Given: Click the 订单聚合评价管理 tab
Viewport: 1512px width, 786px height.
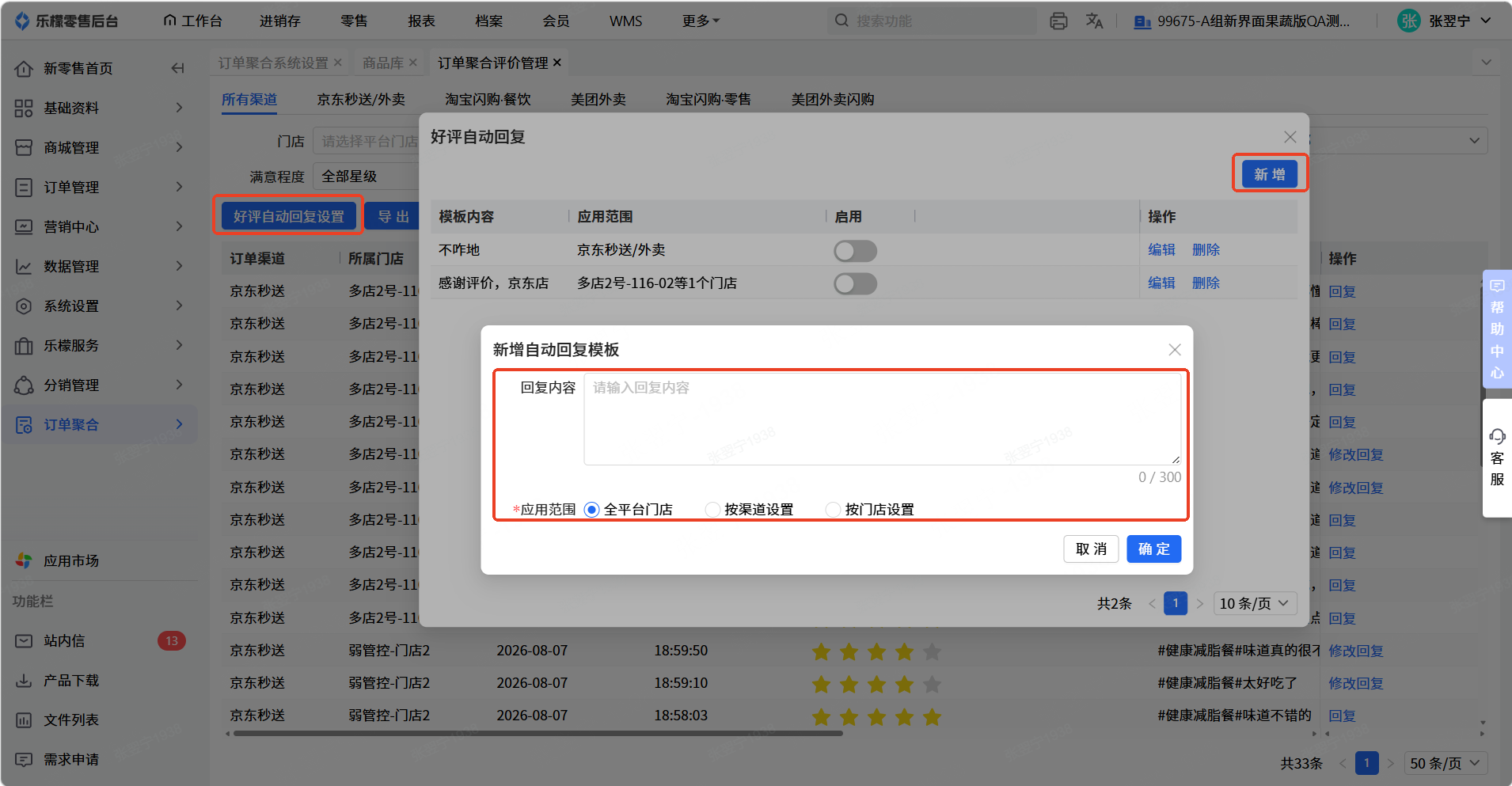Looking at the screenshot, I should (493, 63).
